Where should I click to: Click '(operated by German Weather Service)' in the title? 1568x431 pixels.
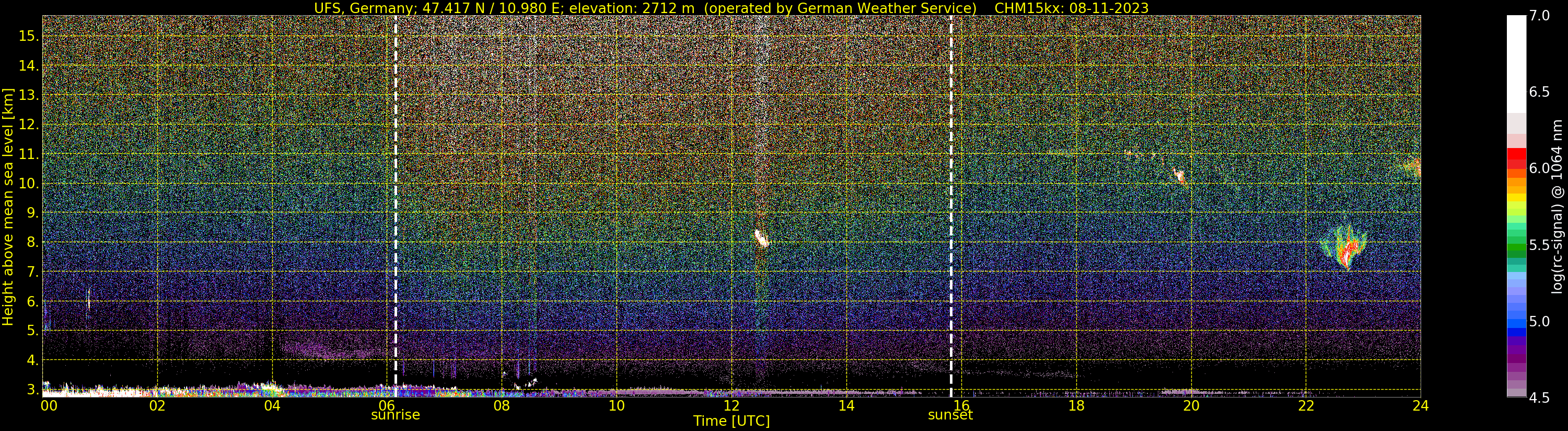pos(842,8)
